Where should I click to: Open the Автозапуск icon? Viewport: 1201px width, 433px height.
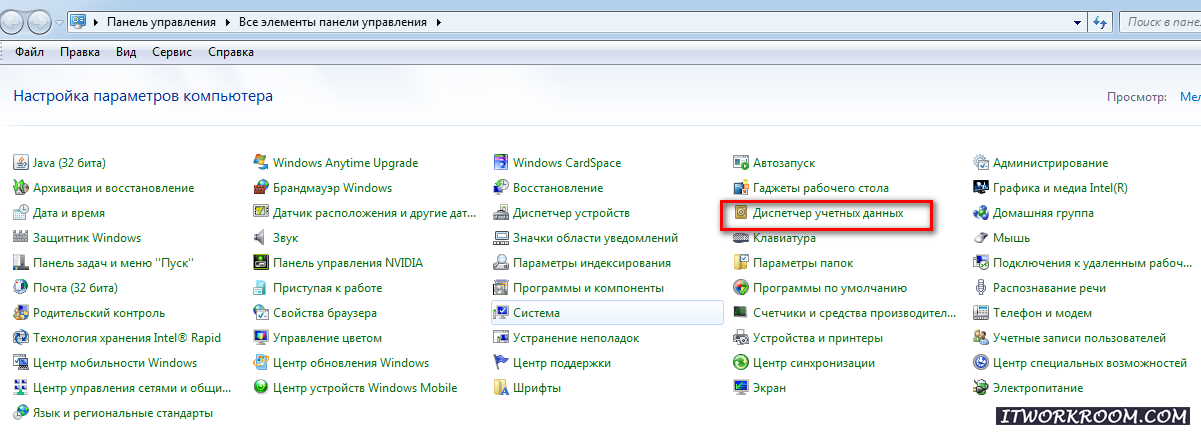tap(741, 163)
